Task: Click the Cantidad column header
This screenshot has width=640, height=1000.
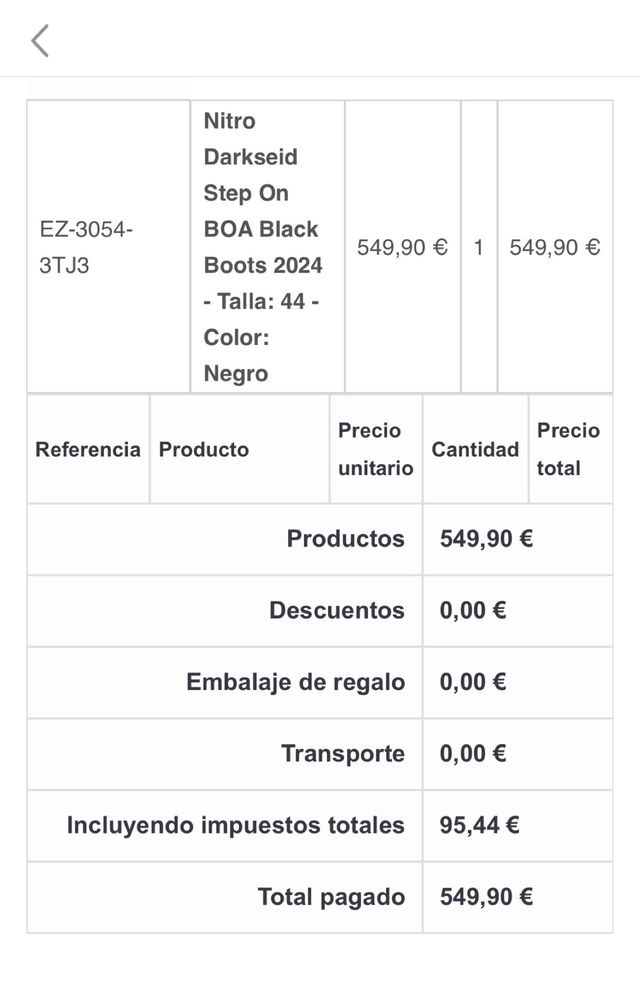Action: [474, 449]
